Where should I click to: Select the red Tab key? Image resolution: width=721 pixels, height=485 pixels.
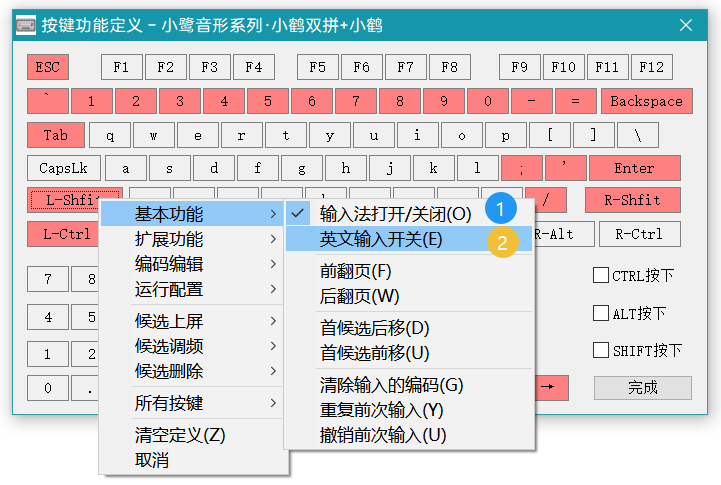[56, 135]
